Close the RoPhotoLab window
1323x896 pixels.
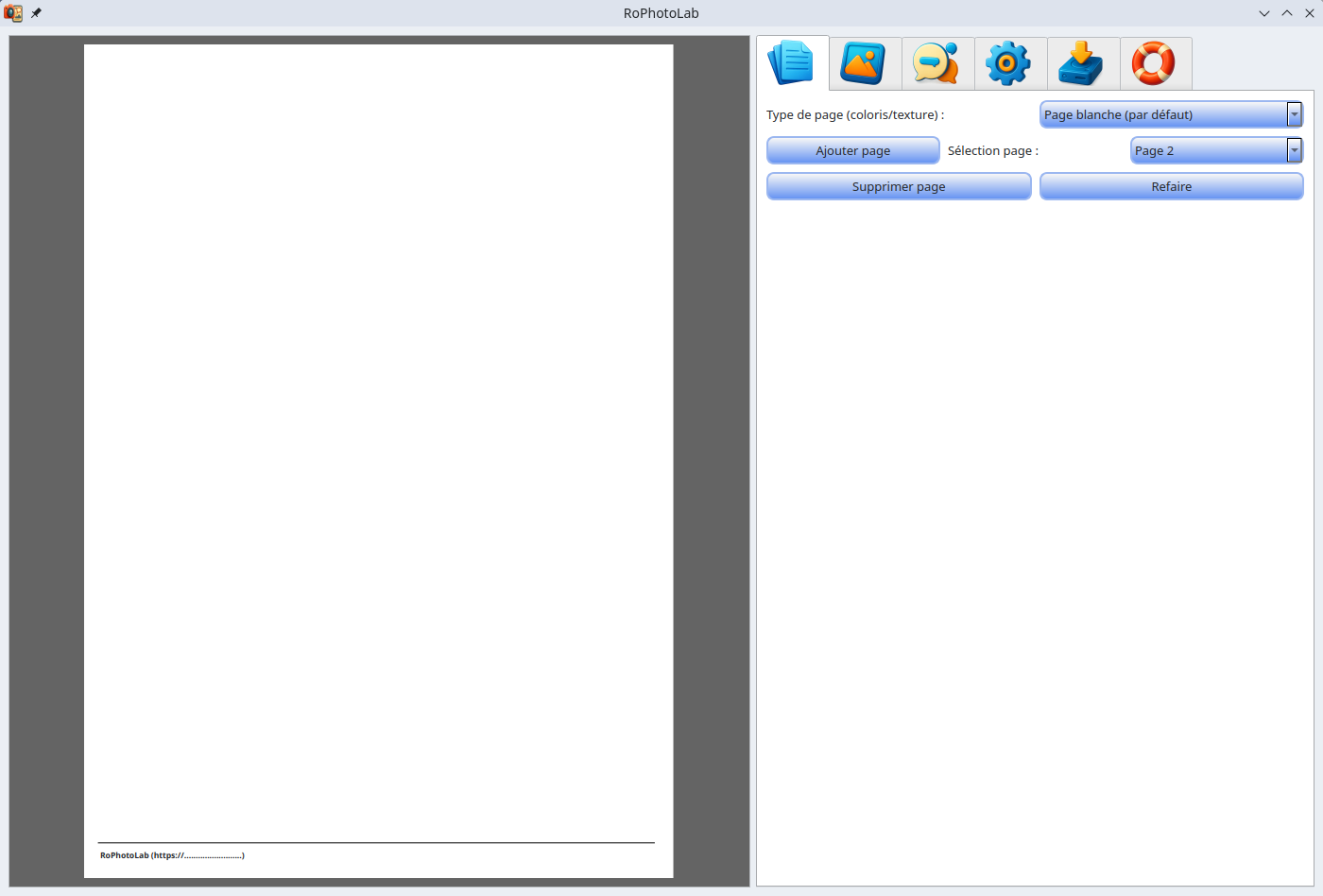pyautogui.click(x=1310, y=13)
